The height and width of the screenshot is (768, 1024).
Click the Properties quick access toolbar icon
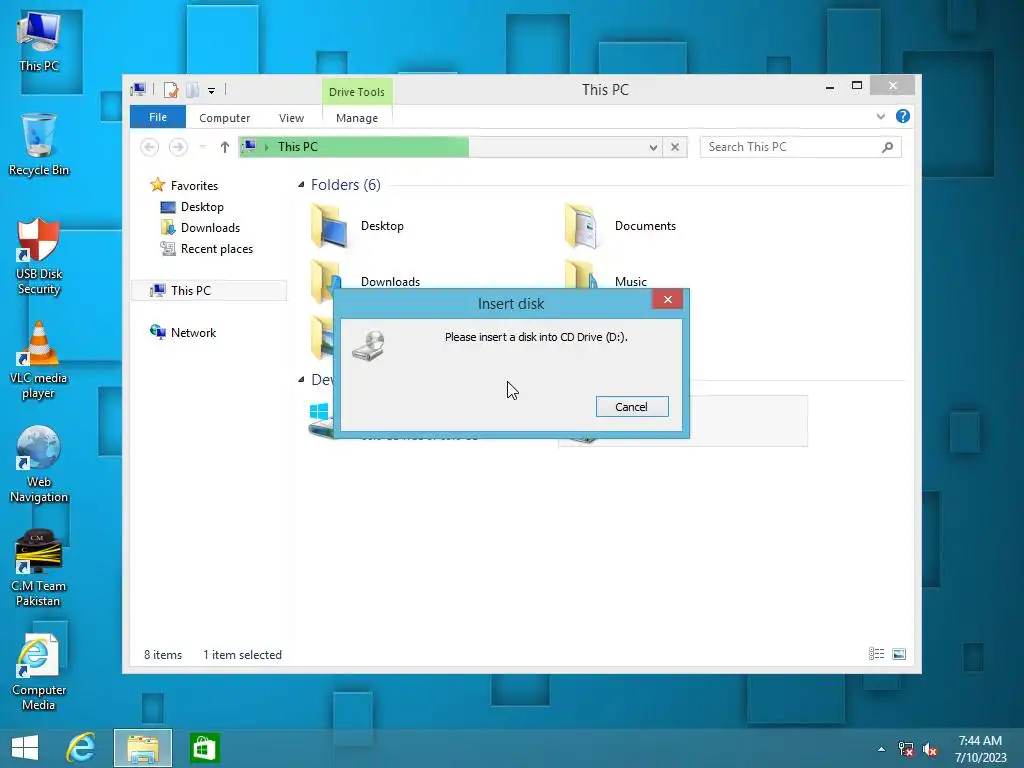pyautogui.click(x=170, y=90)
